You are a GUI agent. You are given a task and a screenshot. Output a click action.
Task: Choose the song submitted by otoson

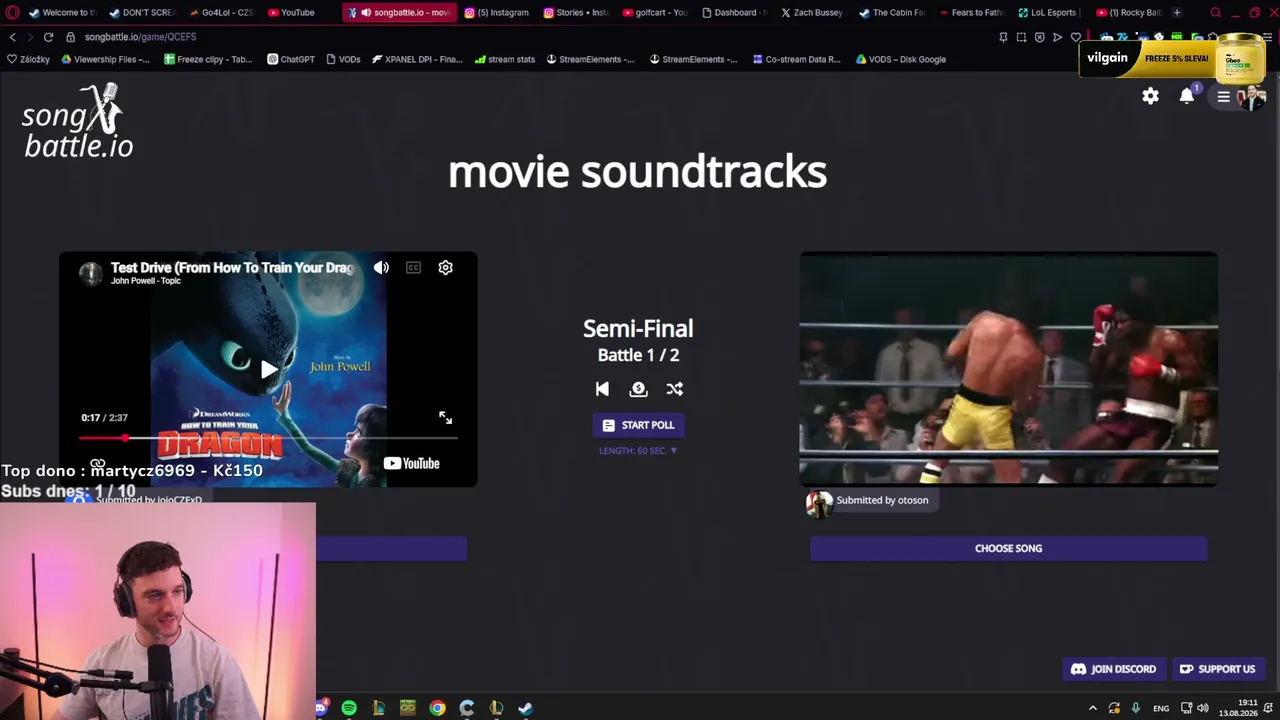click(1008, 548)
